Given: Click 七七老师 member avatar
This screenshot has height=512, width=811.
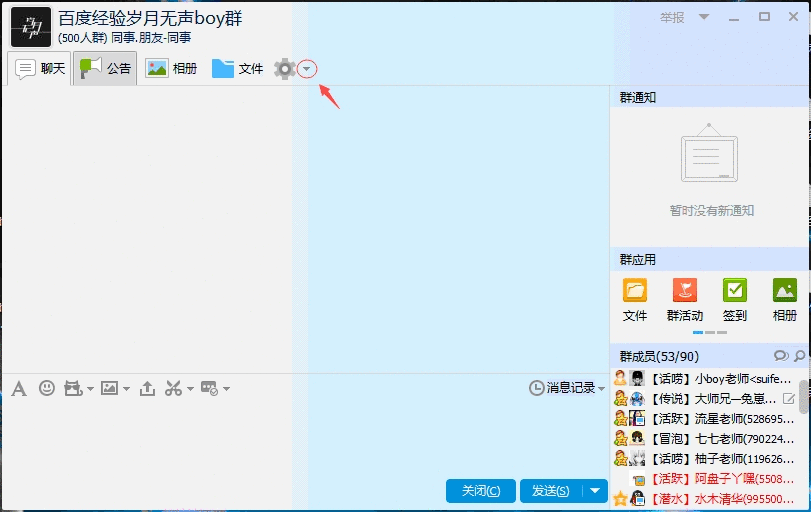Looking at the screenshot, I should tap(637, 439).
